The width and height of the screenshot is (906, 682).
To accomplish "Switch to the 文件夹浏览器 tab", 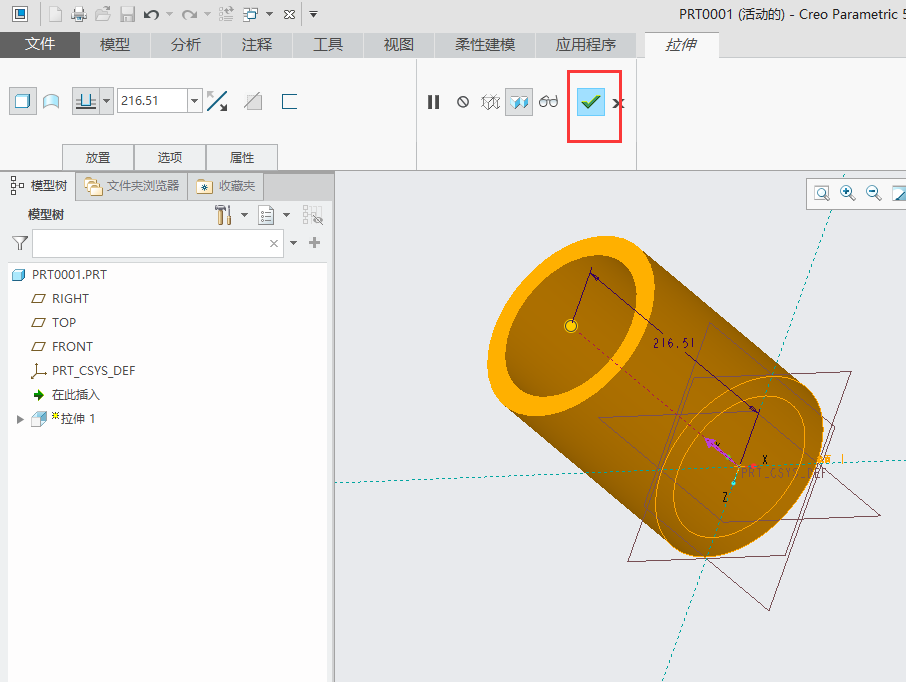I will (133, 186).
